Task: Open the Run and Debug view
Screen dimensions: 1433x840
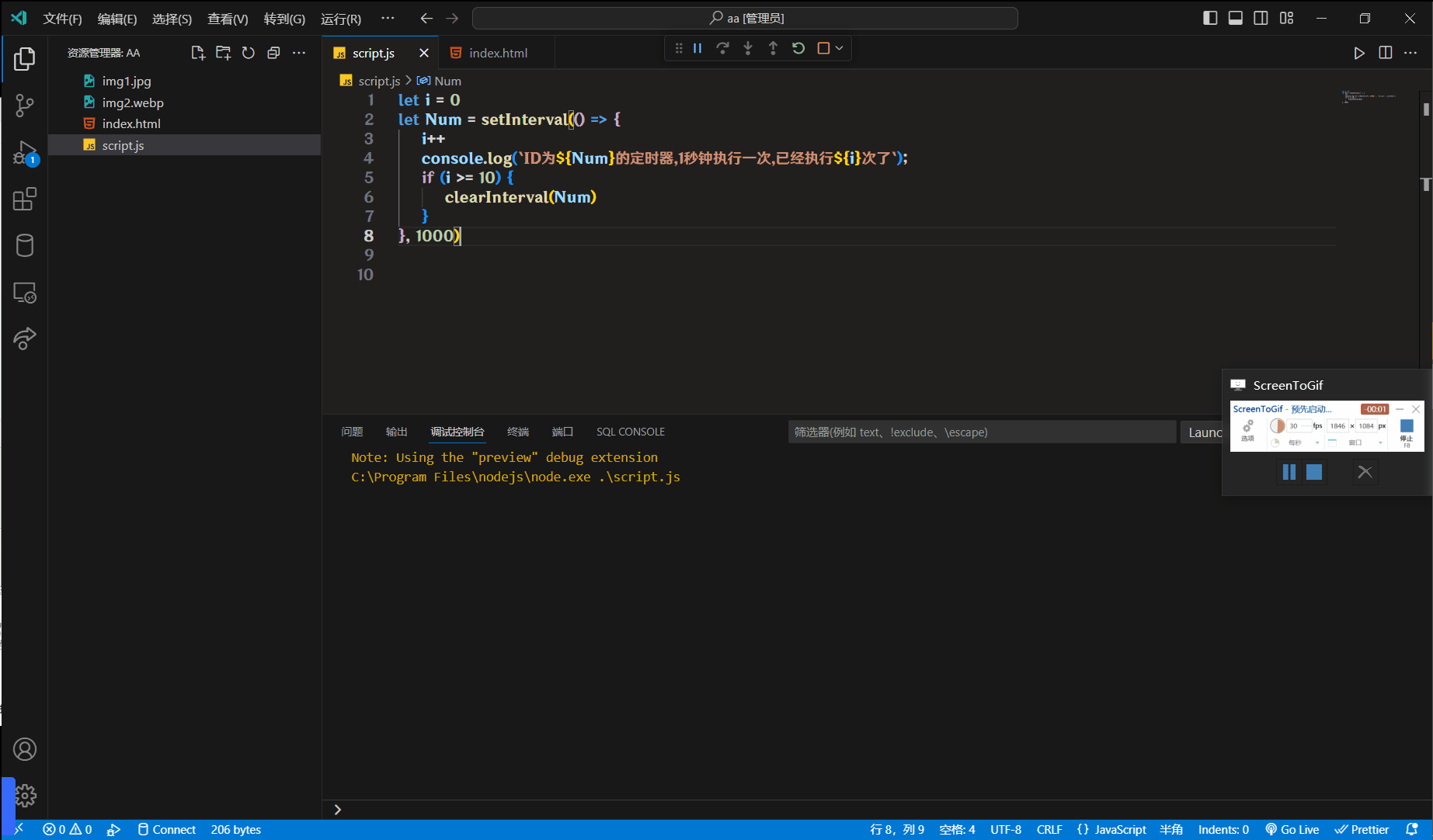Action: 25,153
